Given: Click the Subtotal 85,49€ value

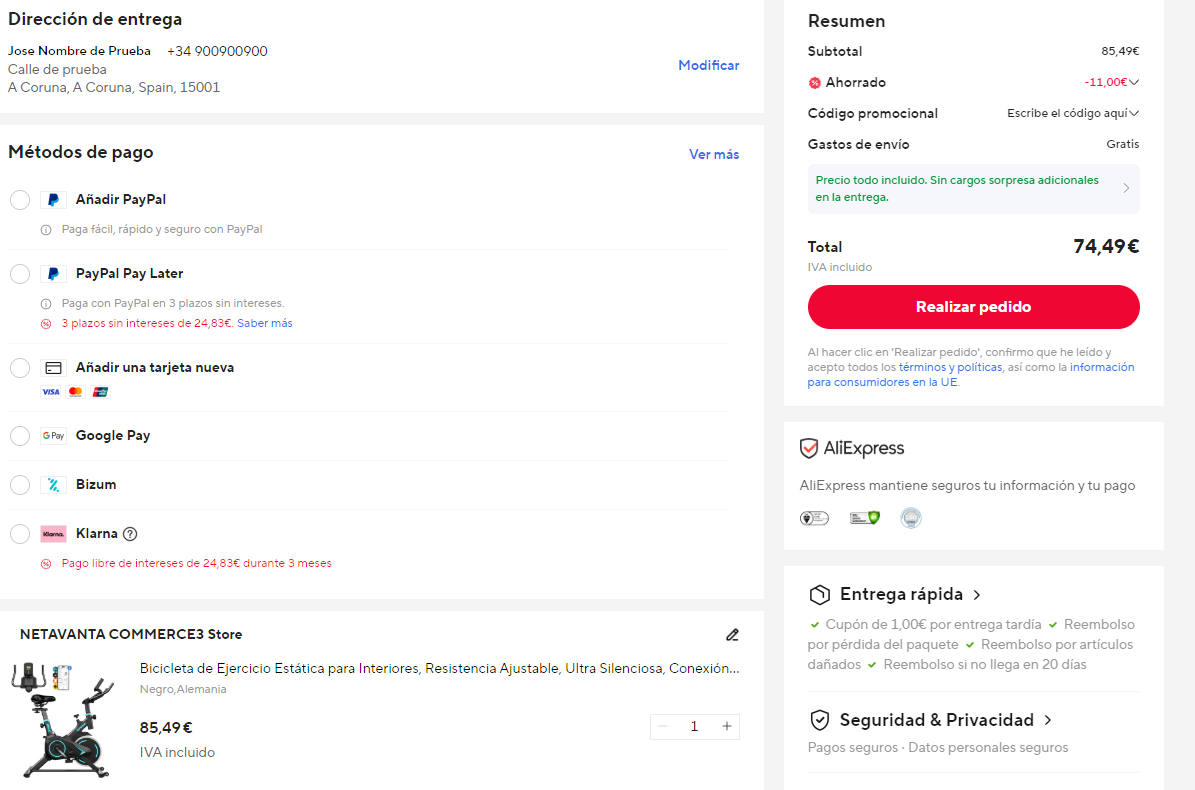Looking at the screenshot, I should [1120, 52].
